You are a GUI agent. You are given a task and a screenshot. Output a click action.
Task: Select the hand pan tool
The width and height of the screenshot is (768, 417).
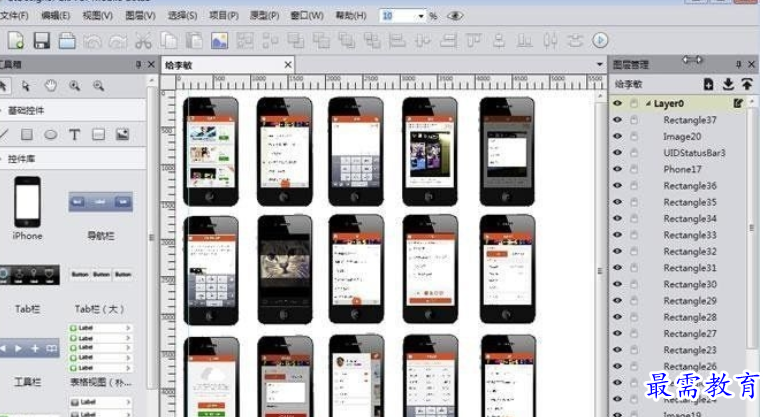pyautogui.click(x=50, y=86)
